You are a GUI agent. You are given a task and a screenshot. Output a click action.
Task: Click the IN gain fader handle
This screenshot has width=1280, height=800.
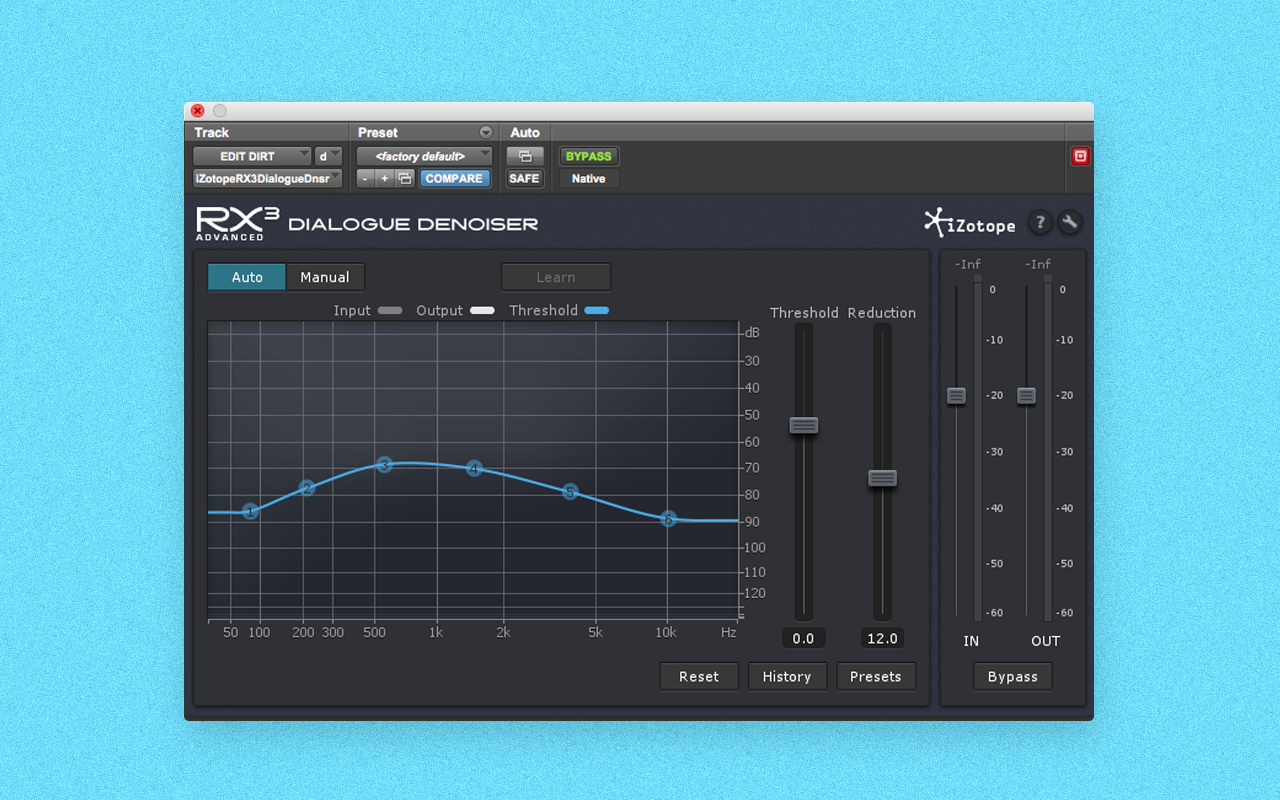956,395
